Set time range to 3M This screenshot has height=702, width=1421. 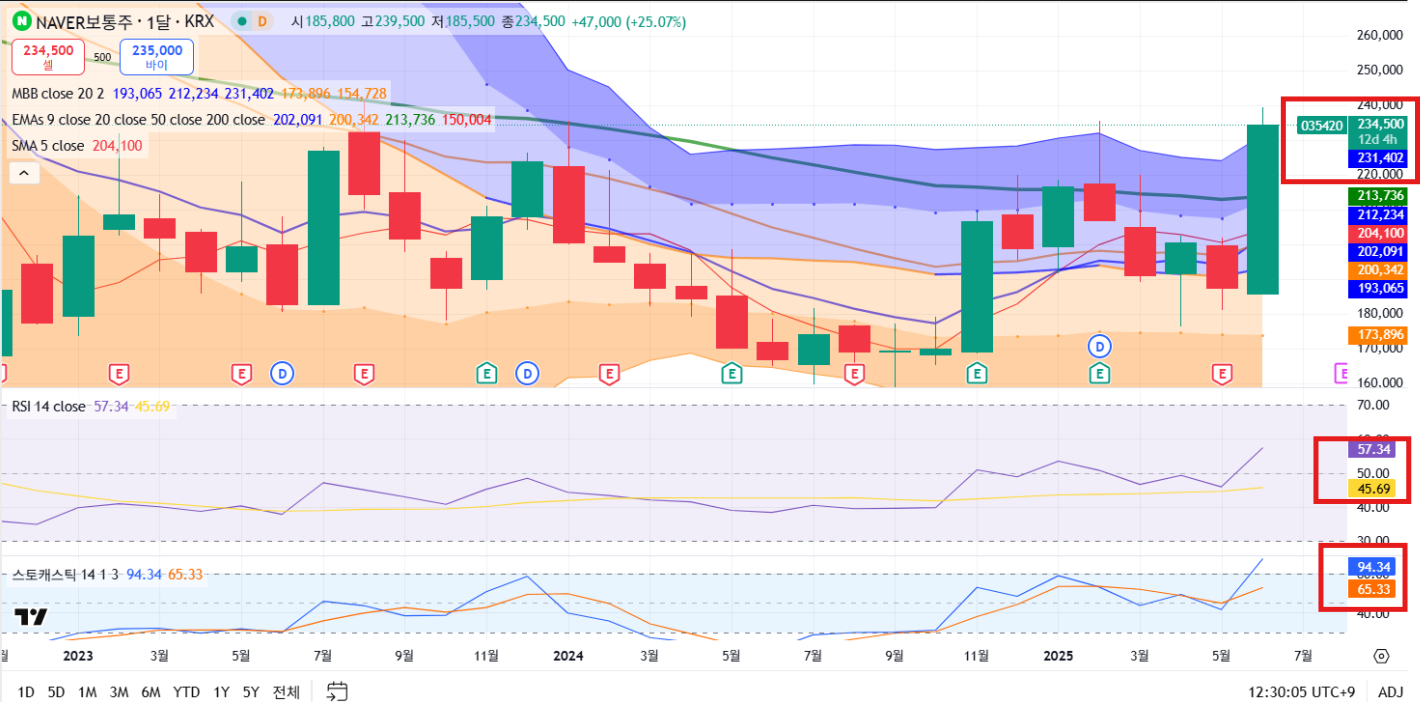click(x=119, y=691)
